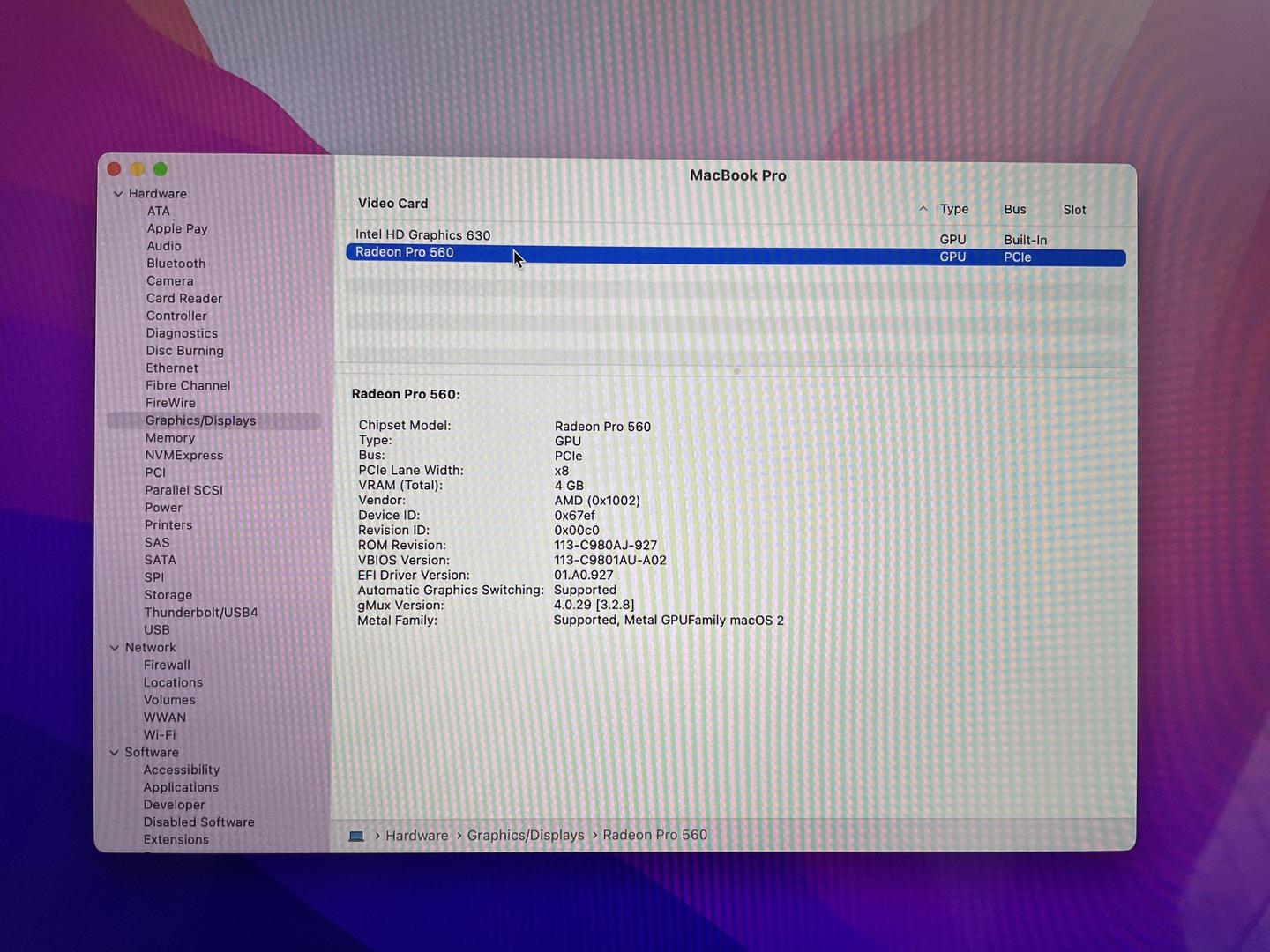Select Disc Burning in the sidebar
The width and height of the screenshot is (1270, 952).
pyautogui.click(x=184, y=351)
